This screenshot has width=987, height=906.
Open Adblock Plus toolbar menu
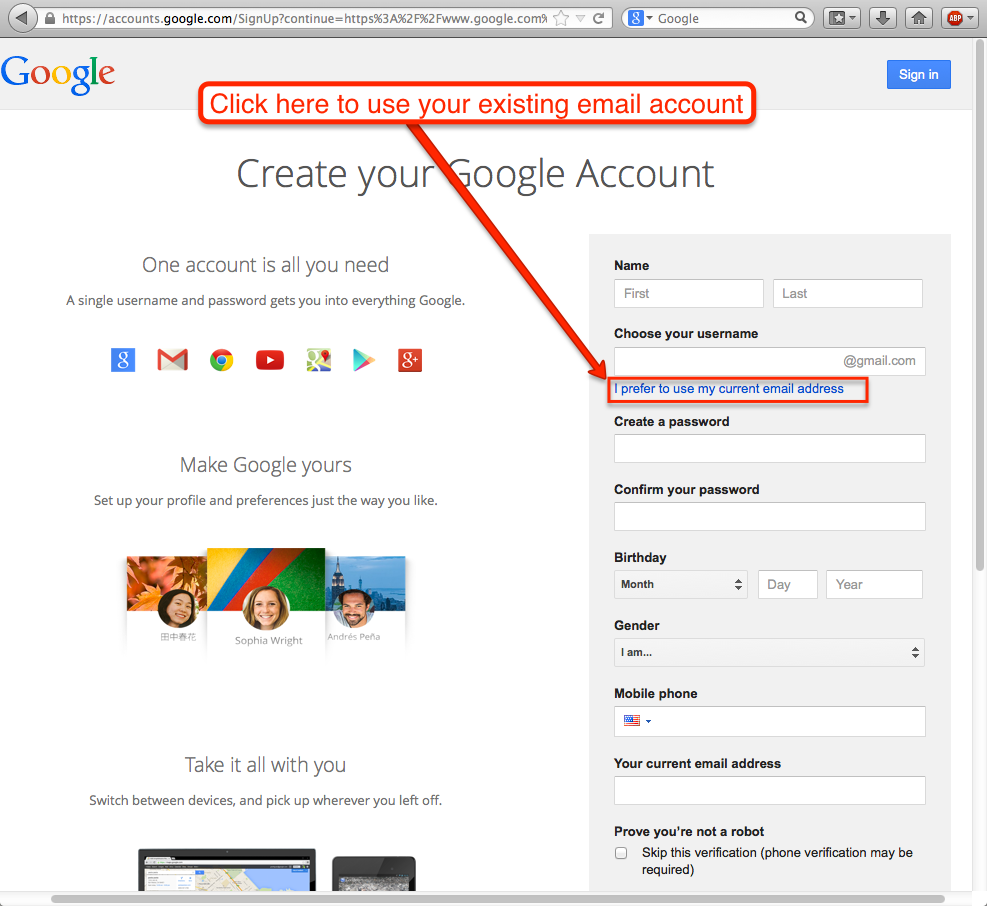tap(958, 18)
